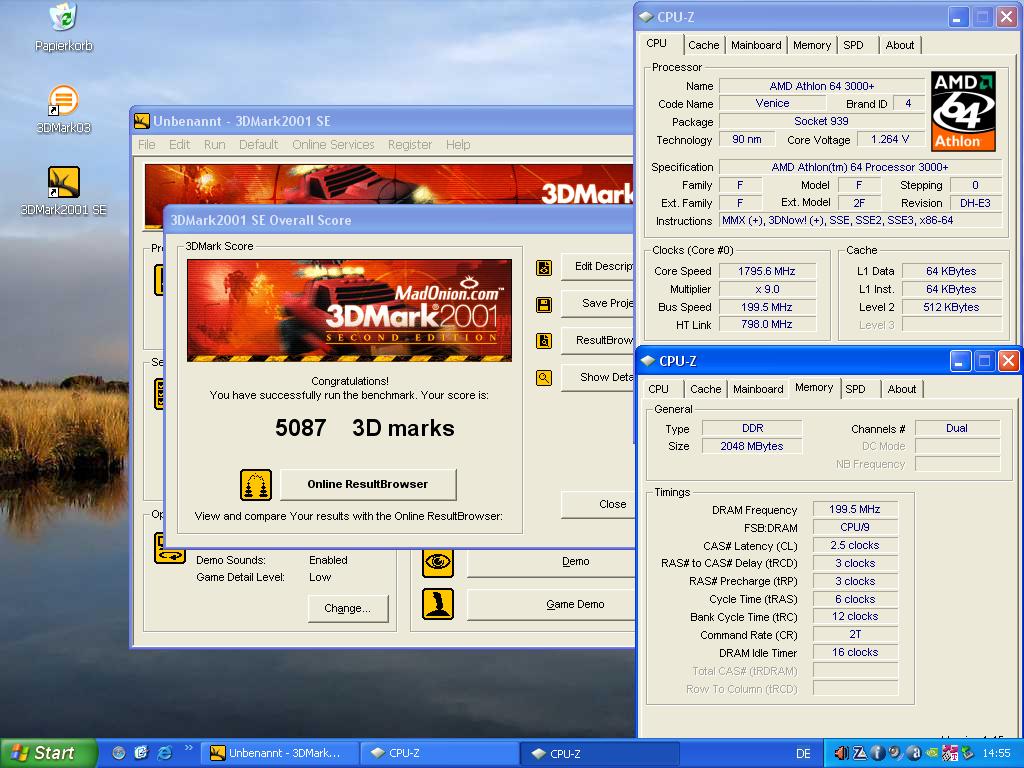The height and width of the screenshot is (768, 1024).
Task: Open the Register menu in 3DMark2001
Action: click(x=409, y=145)
